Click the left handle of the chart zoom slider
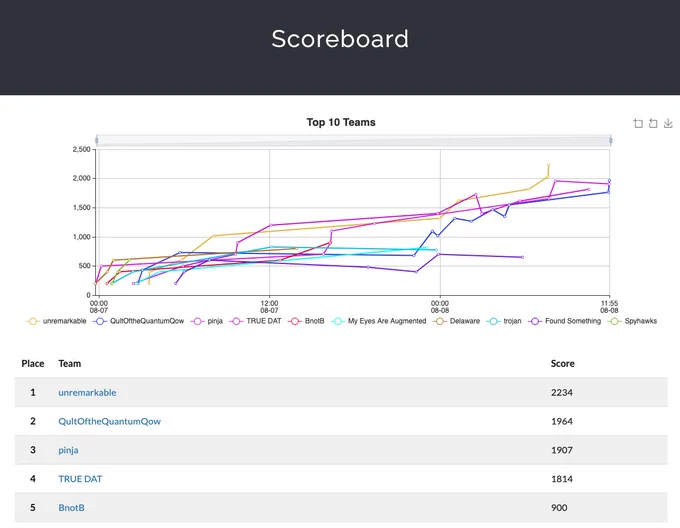 pyautogui.click(x=97, y=140)
